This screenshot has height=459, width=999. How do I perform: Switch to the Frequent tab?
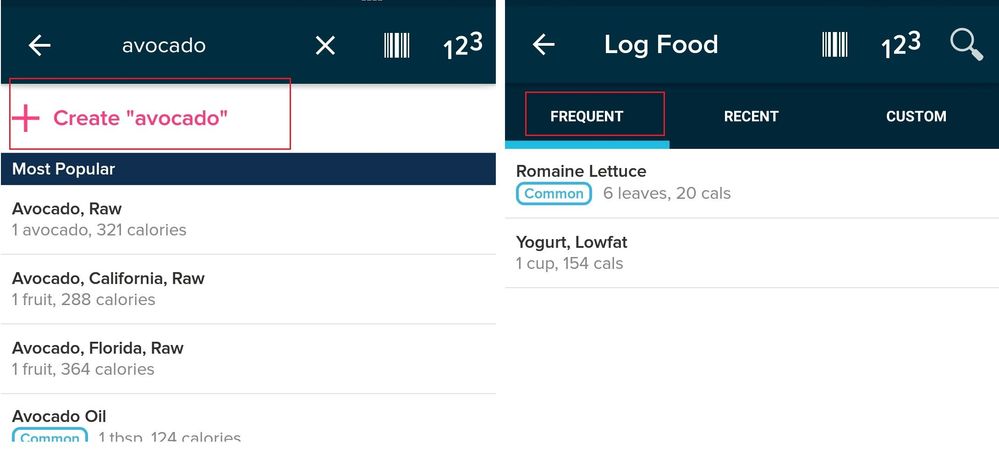[587, 116]
